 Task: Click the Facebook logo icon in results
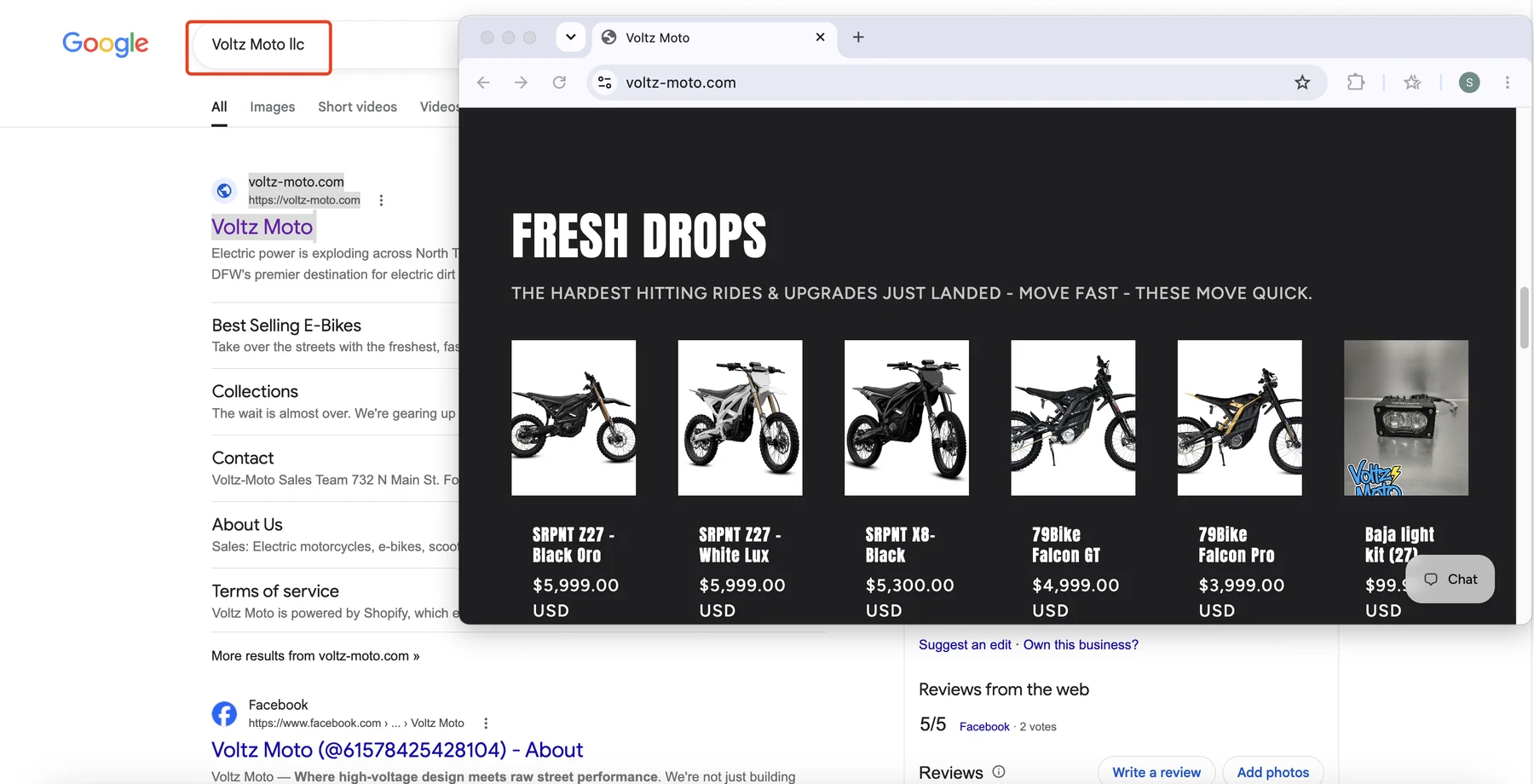224,713
